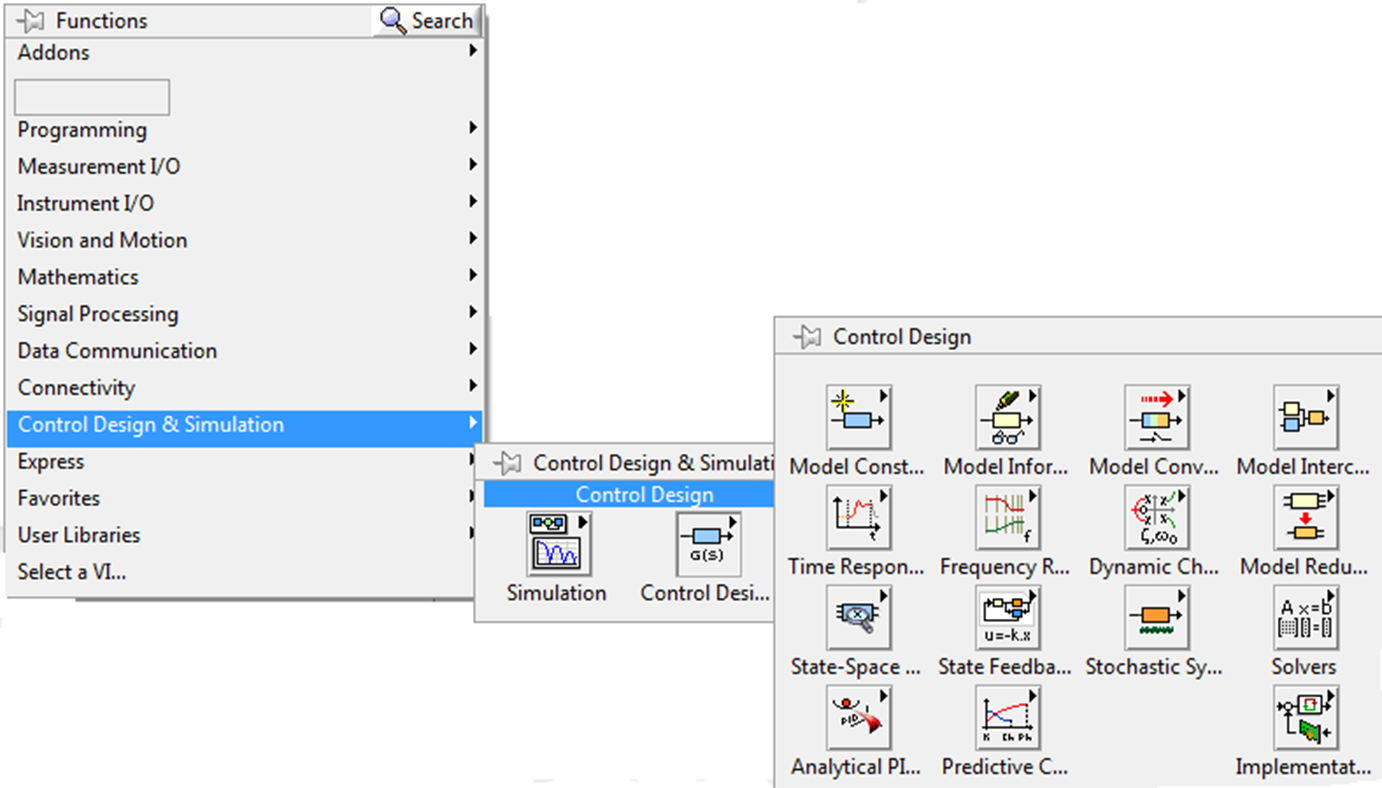1382x788 pixels.
Task: Open the Model Interconnection palette icon
Action: click(1305, 417)
